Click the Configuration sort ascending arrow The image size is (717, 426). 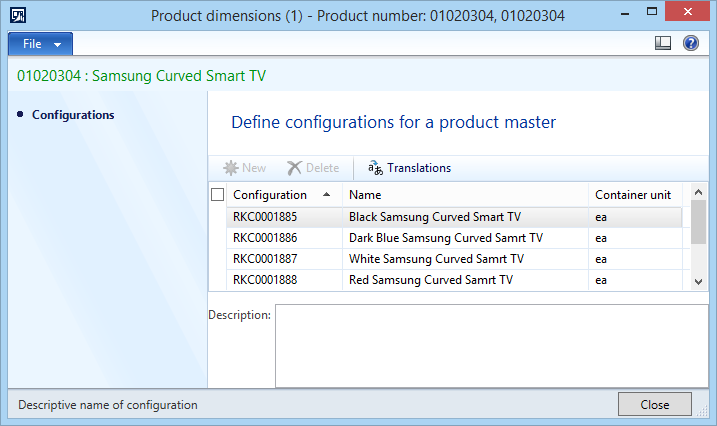click(x=326, y=195)
